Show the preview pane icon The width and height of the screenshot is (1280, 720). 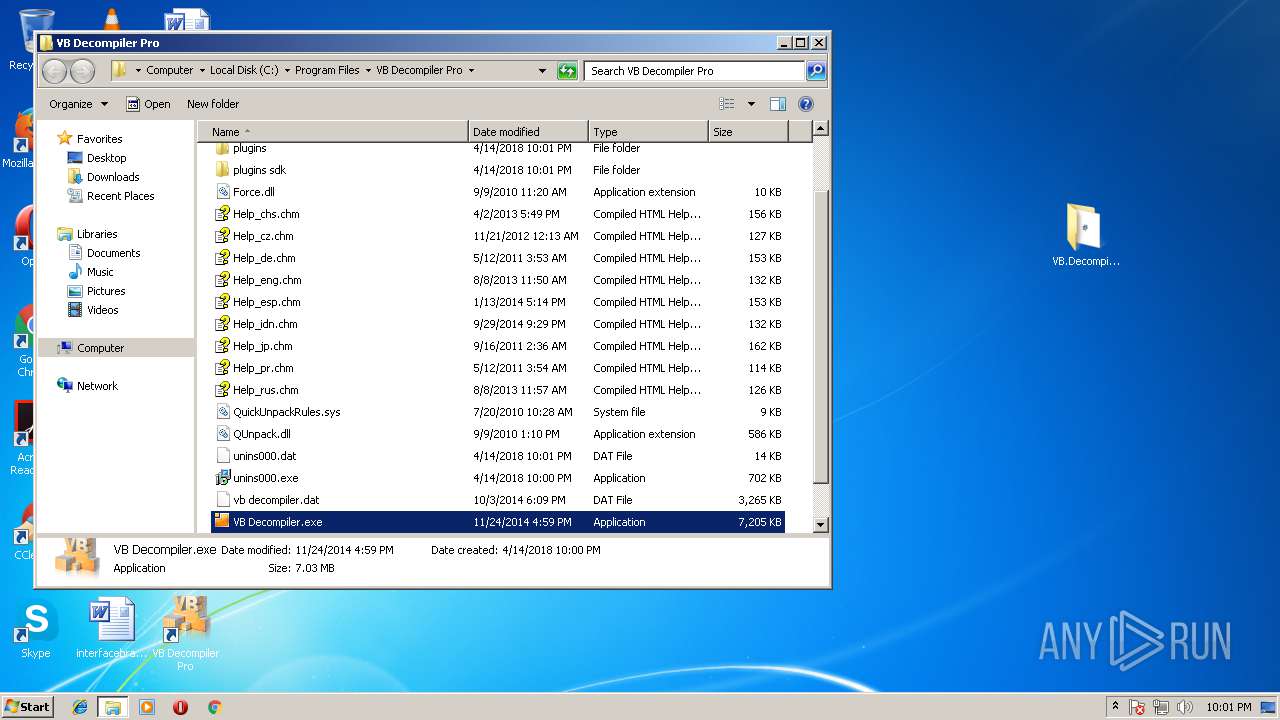[778, 104]
